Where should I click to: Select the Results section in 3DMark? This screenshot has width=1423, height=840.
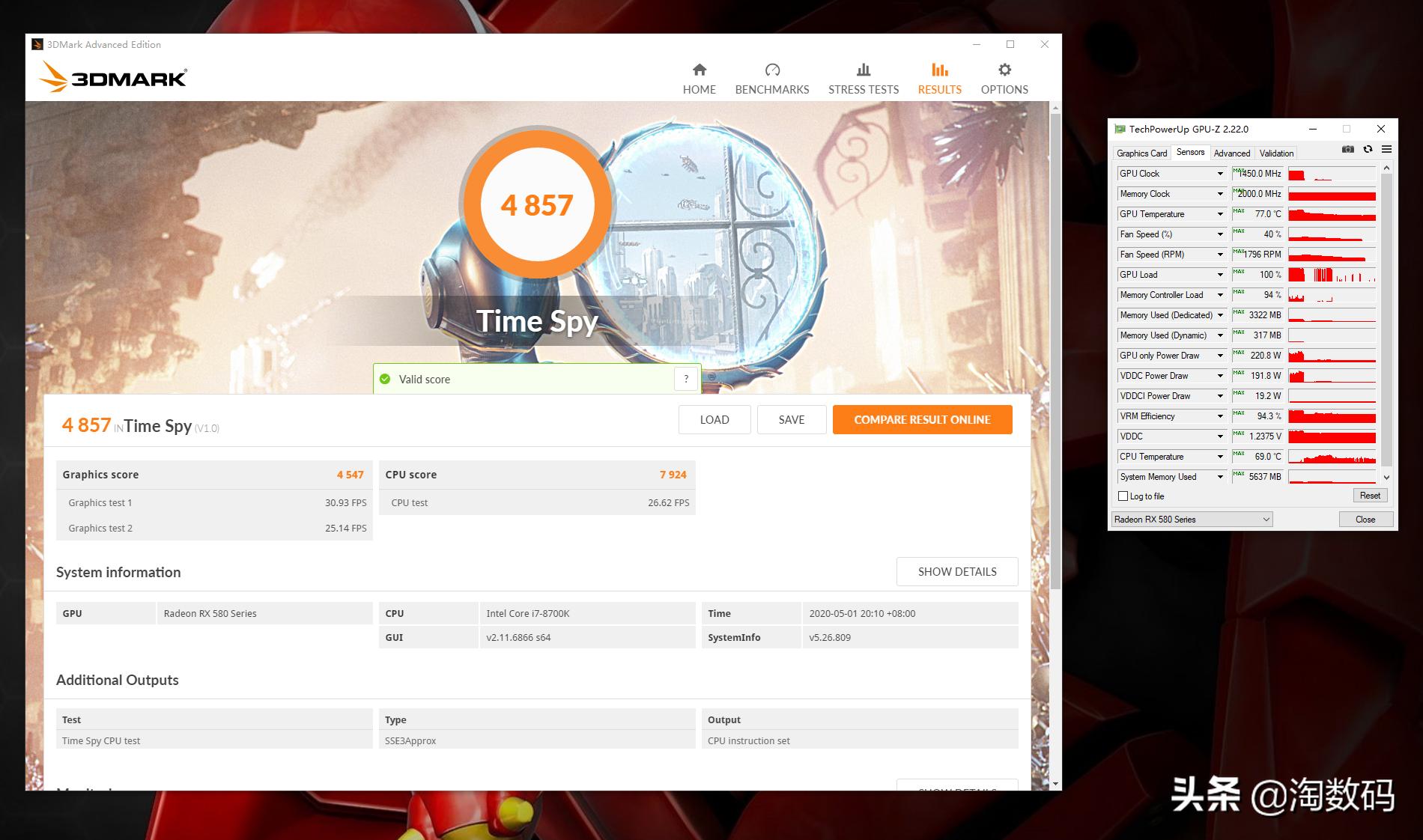(939, 79)
